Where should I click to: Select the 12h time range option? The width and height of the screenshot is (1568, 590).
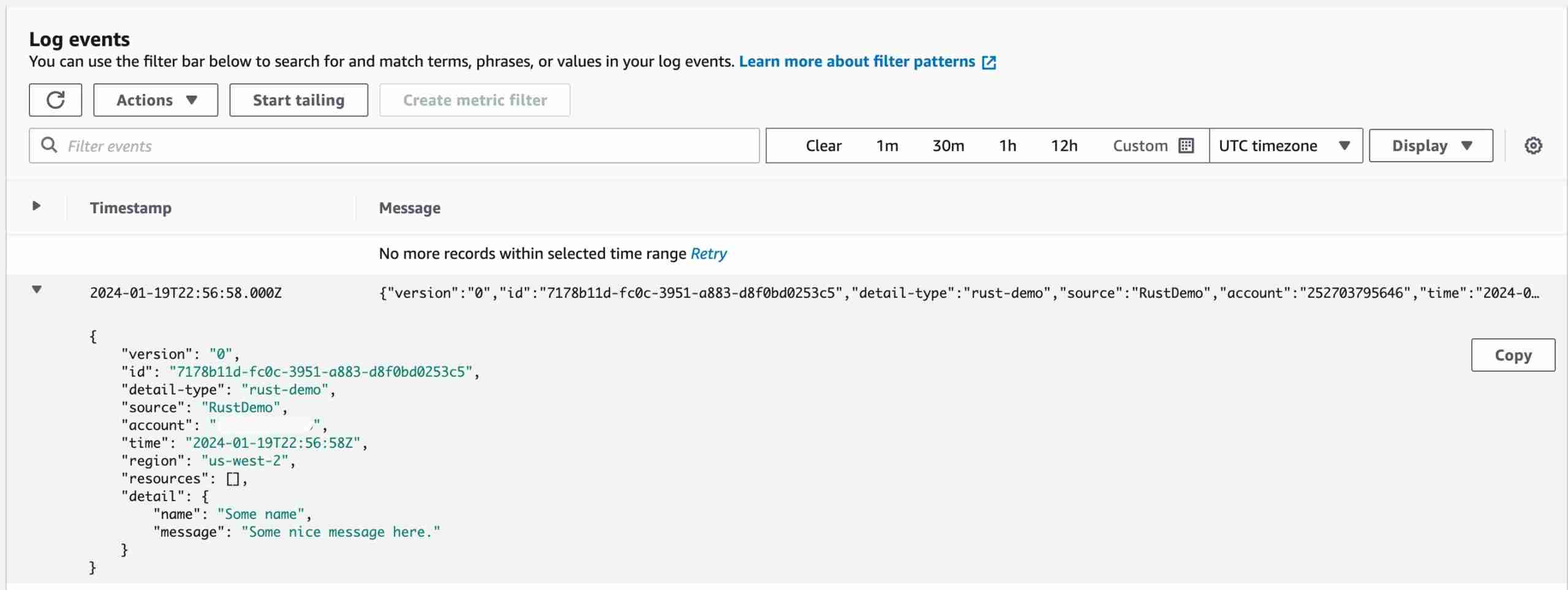coord(1065,145)
